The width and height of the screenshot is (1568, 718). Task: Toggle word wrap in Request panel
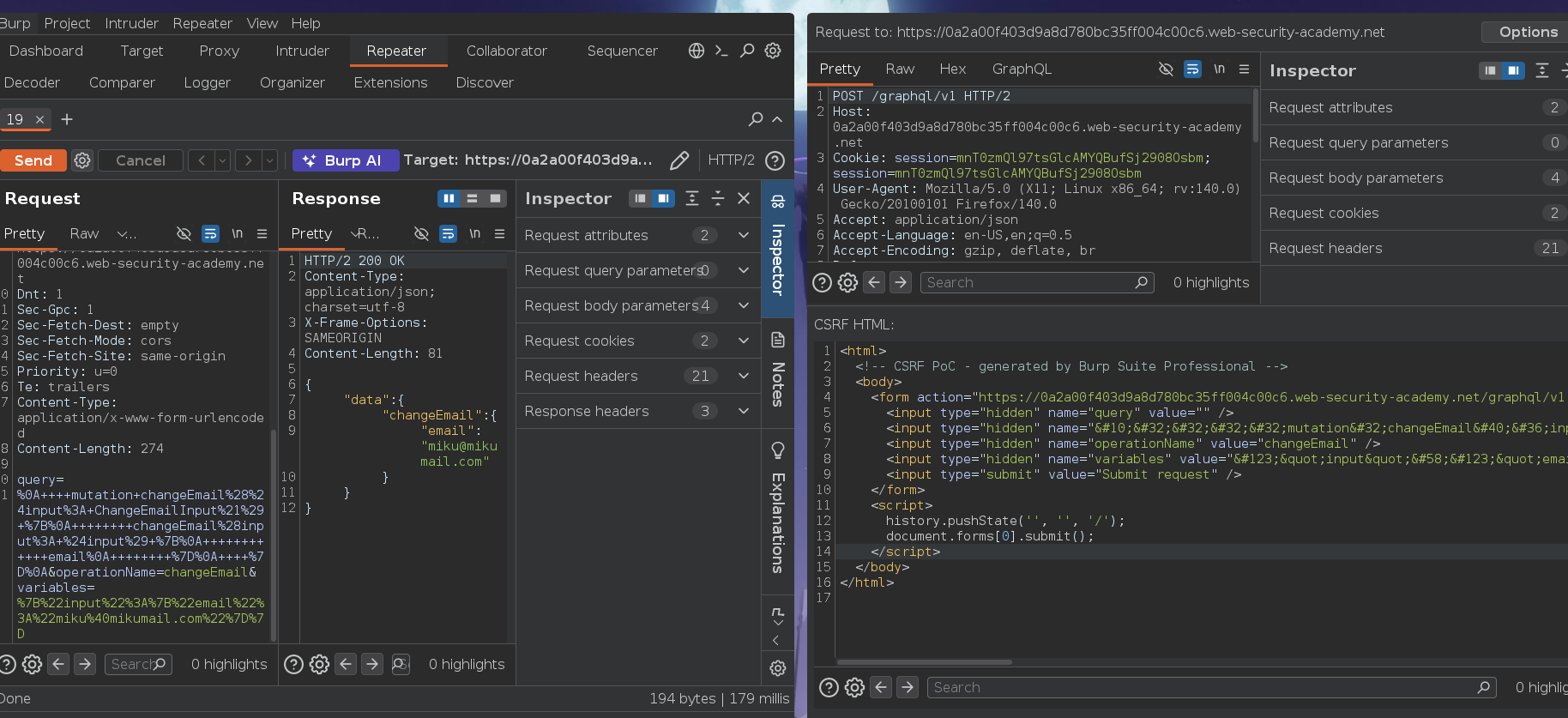coord(210,233)
